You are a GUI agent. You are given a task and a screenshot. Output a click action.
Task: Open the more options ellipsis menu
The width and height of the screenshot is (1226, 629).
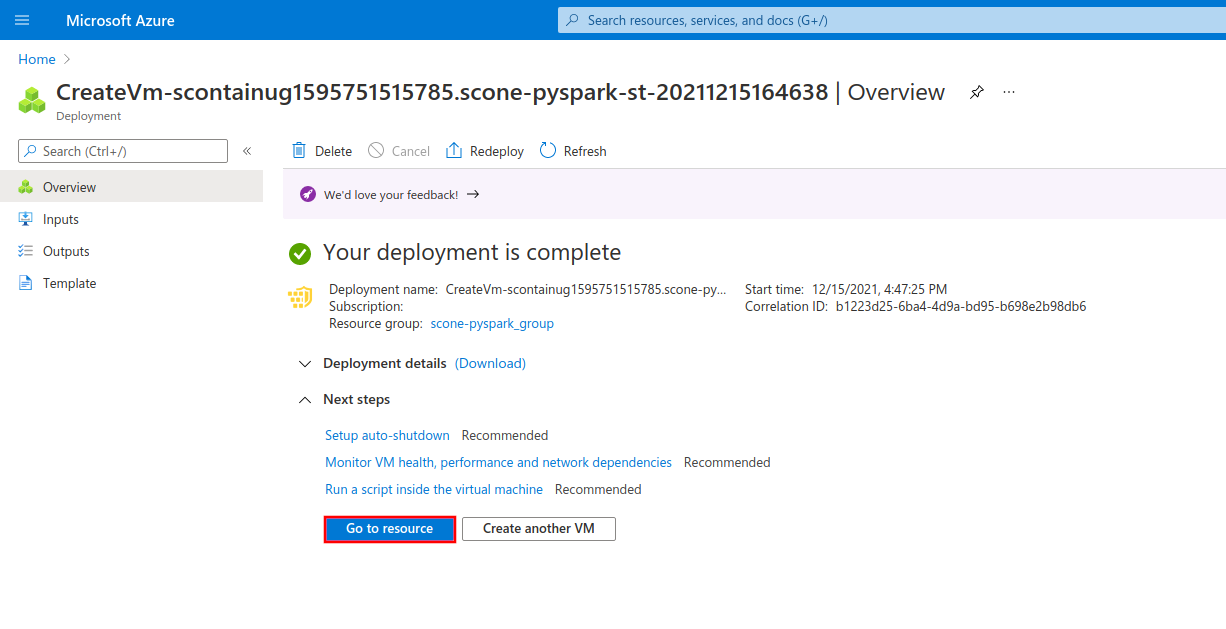pos(1008,91)
